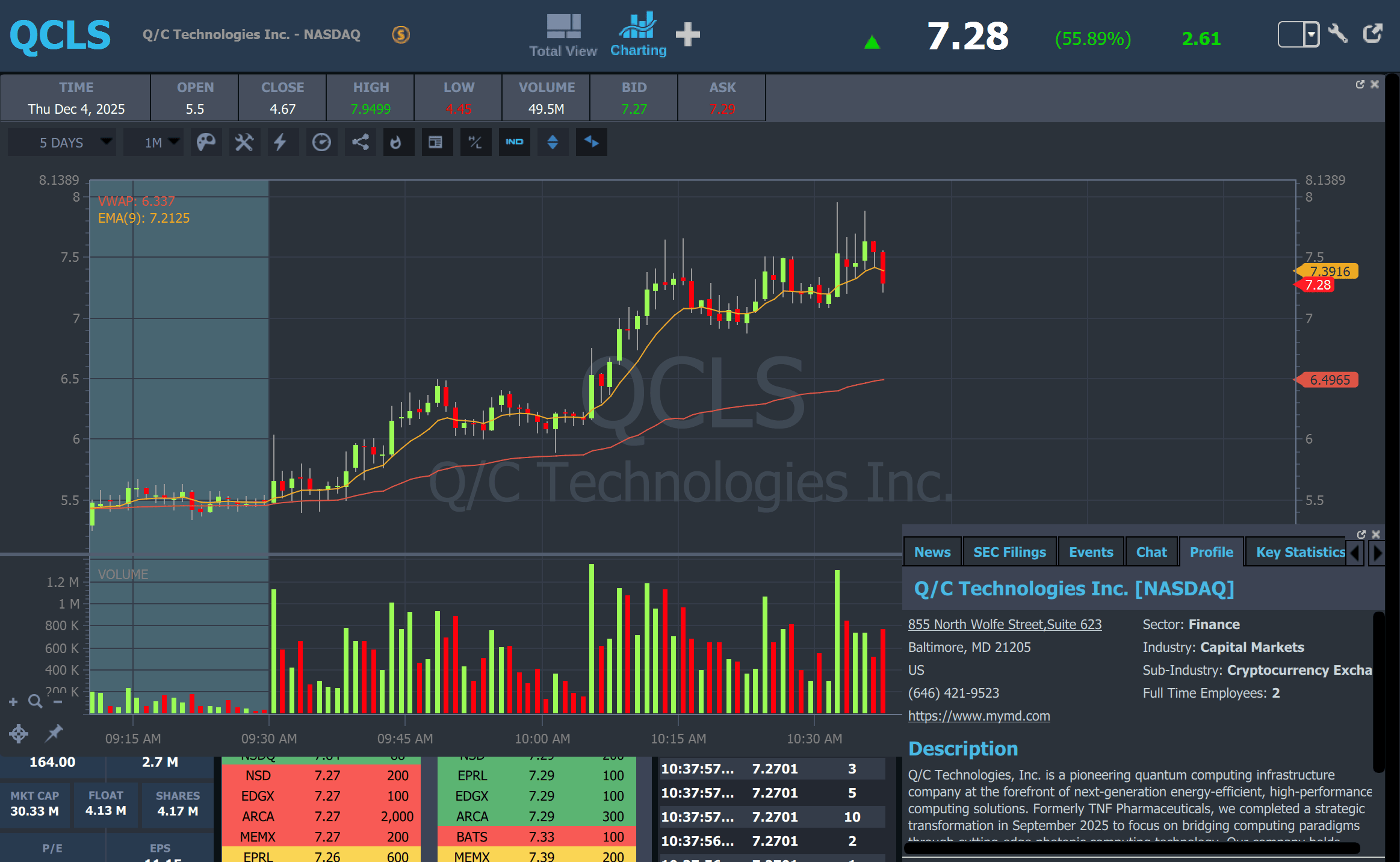Click the chart zoom magnifier icon

point(36,701)
